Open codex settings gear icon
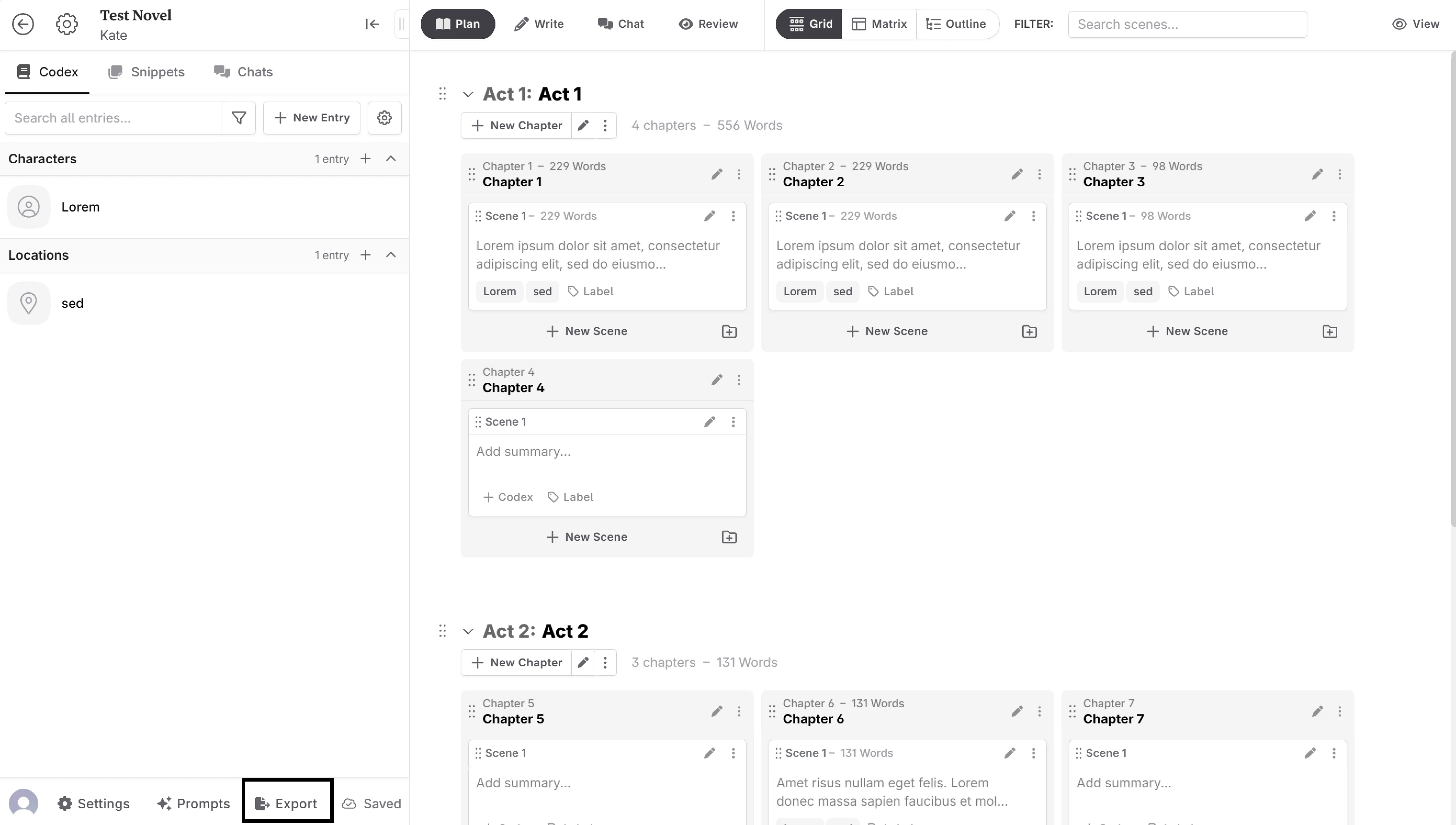The image size is (1456, 825). pyautogui.click(x=385, y=118)
